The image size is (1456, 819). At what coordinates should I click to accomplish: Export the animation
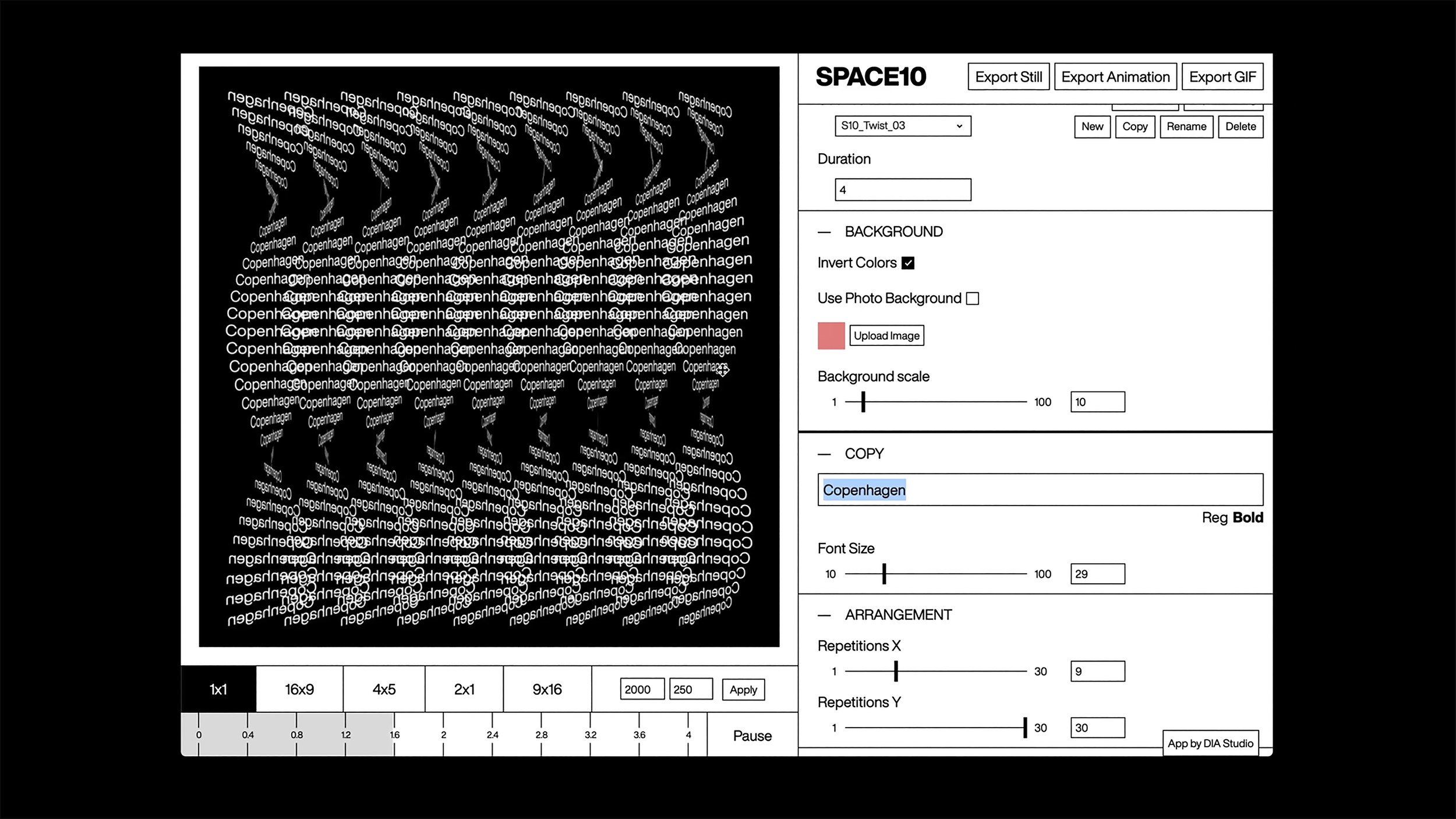point(1115,76)
